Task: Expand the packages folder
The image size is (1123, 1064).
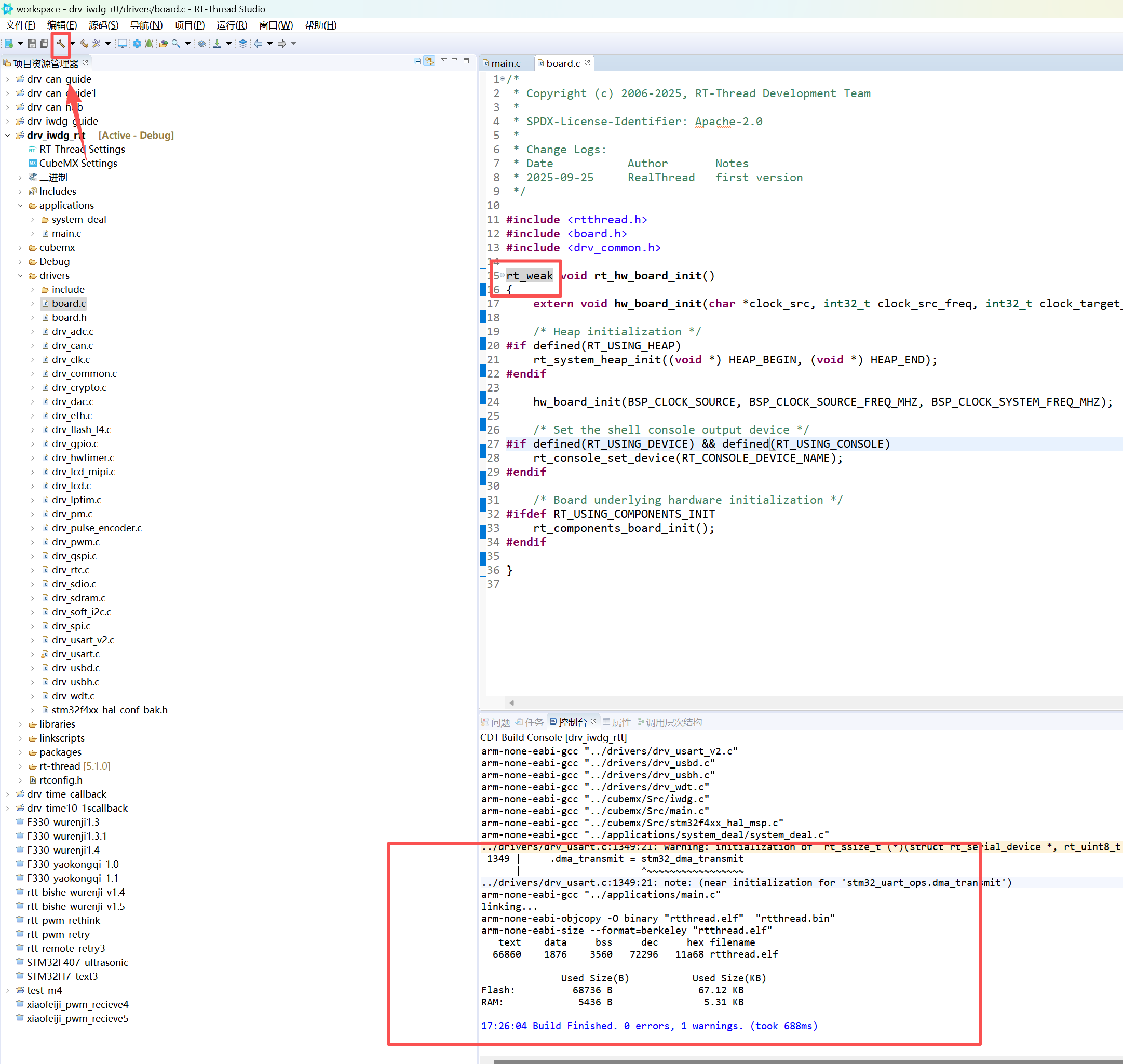Action: point(20,752)
